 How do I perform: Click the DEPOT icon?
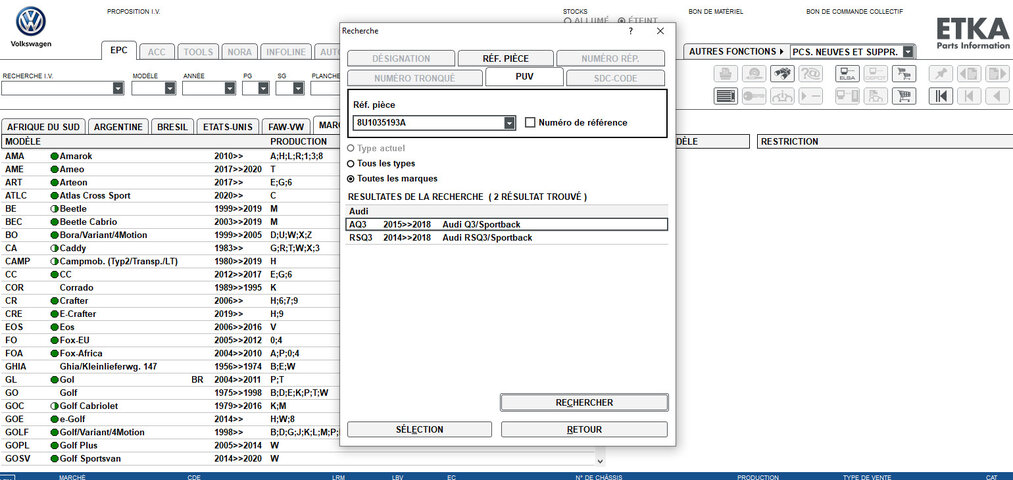click(x=875, y=74)
